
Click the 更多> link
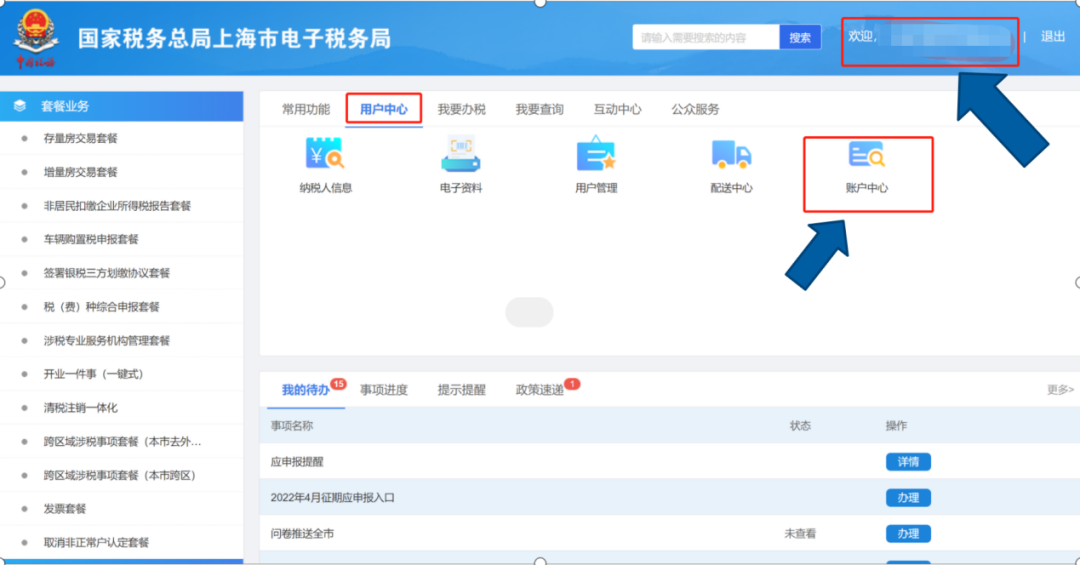[1060, 390]
